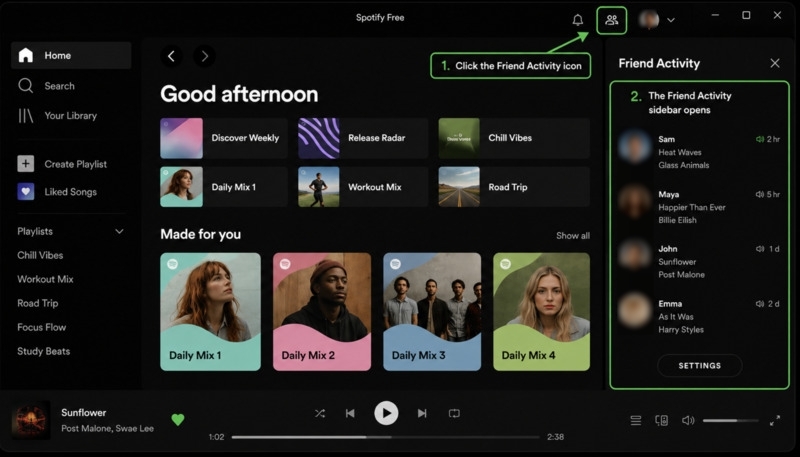The image size is (800, 457).
Task: Expand the account dropdown chevron
Action: pos(671,20)
